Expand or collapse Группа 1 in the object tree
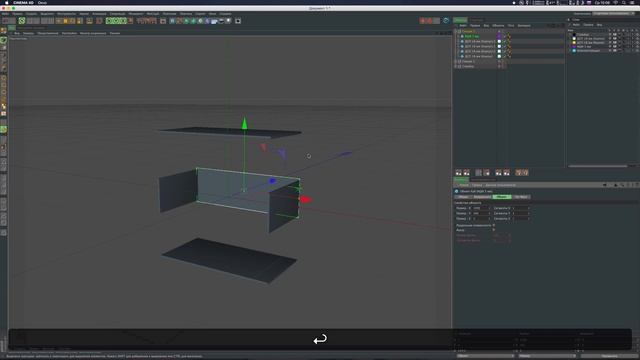Screen dimensions: 640x360 click(456, 31)
